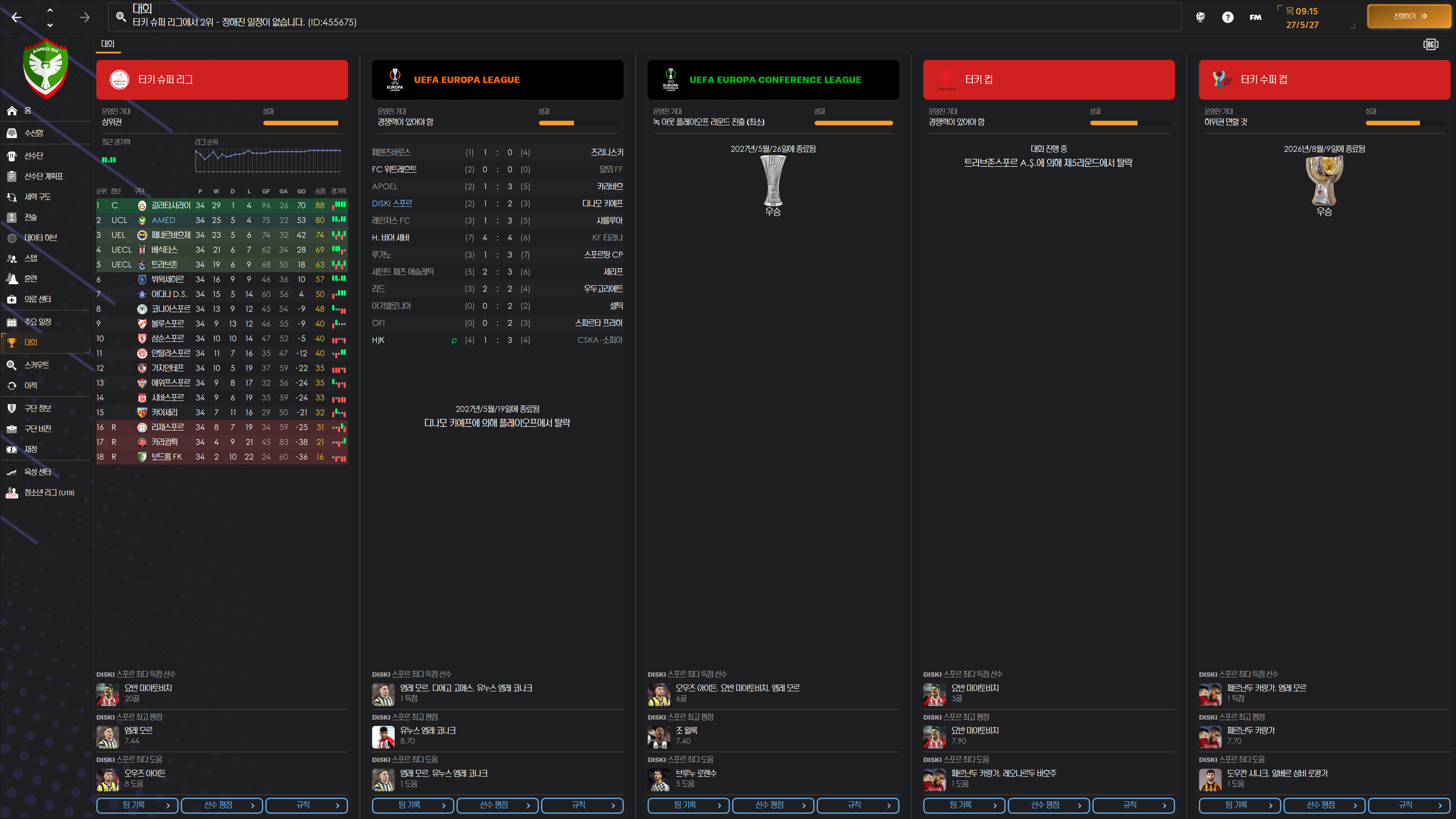
Task: Click the forward arrow navigation icon
Action: pyautogui.click(x=85, y=17)
